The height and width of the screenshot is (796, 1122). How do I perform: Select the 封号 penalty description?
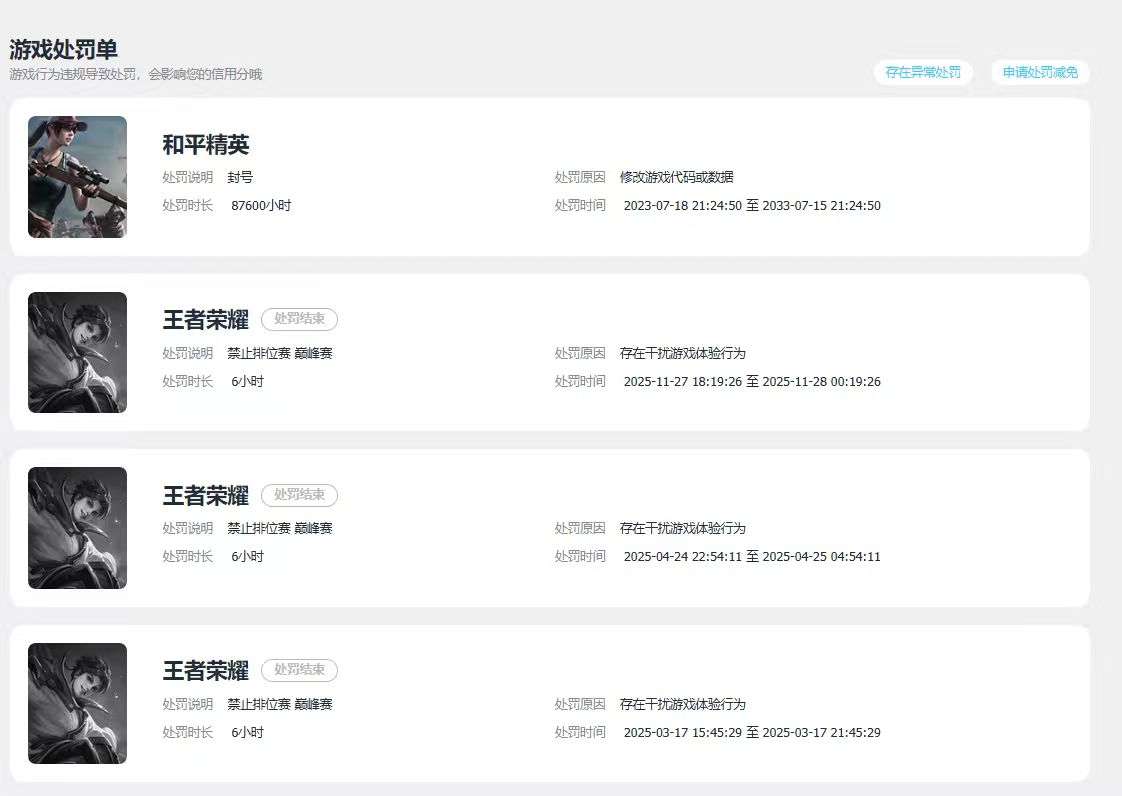(x=240, y=177)
